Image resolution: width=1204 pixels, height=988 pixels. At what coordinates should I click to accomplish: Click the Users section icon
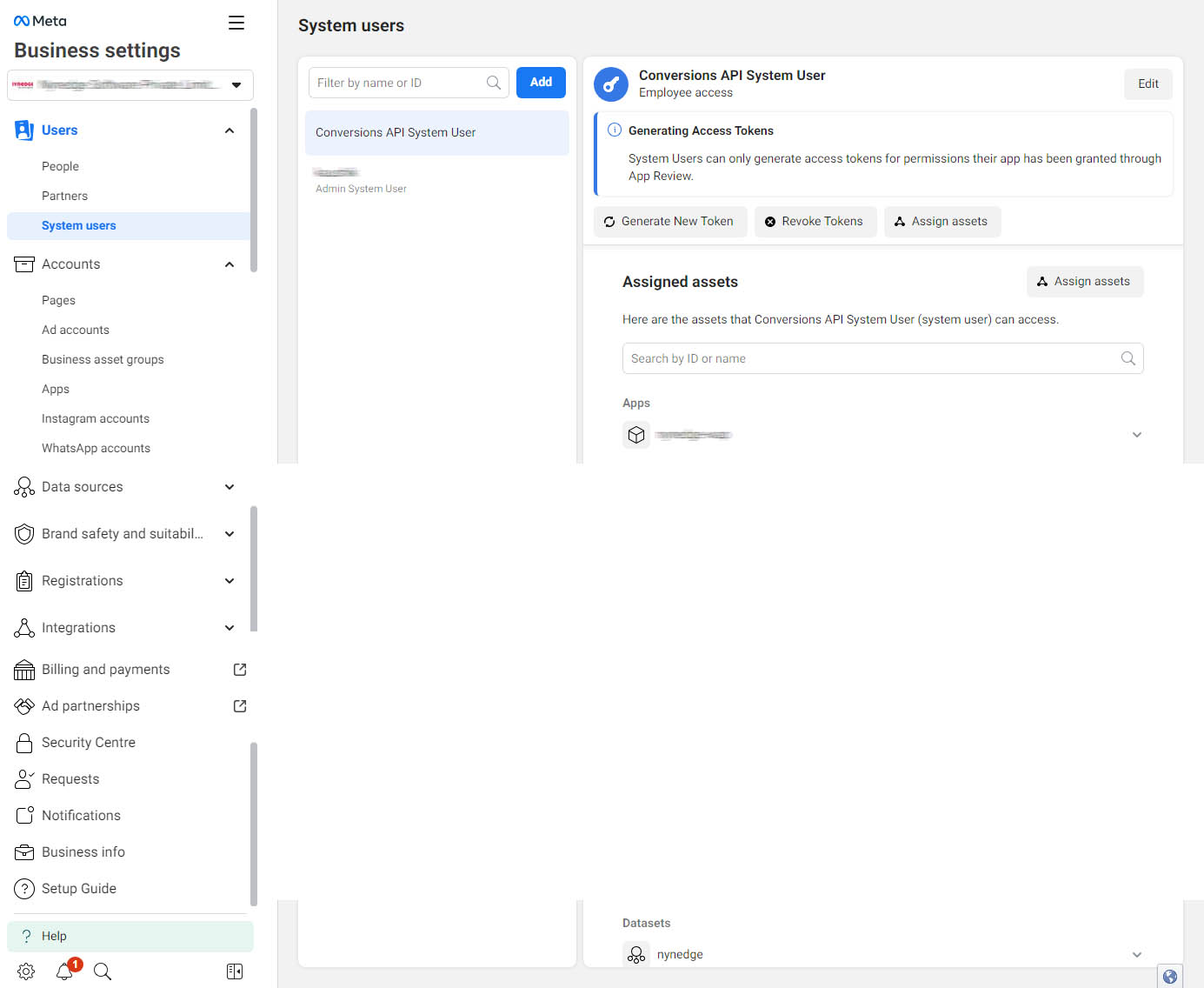[x=24, y=130]
